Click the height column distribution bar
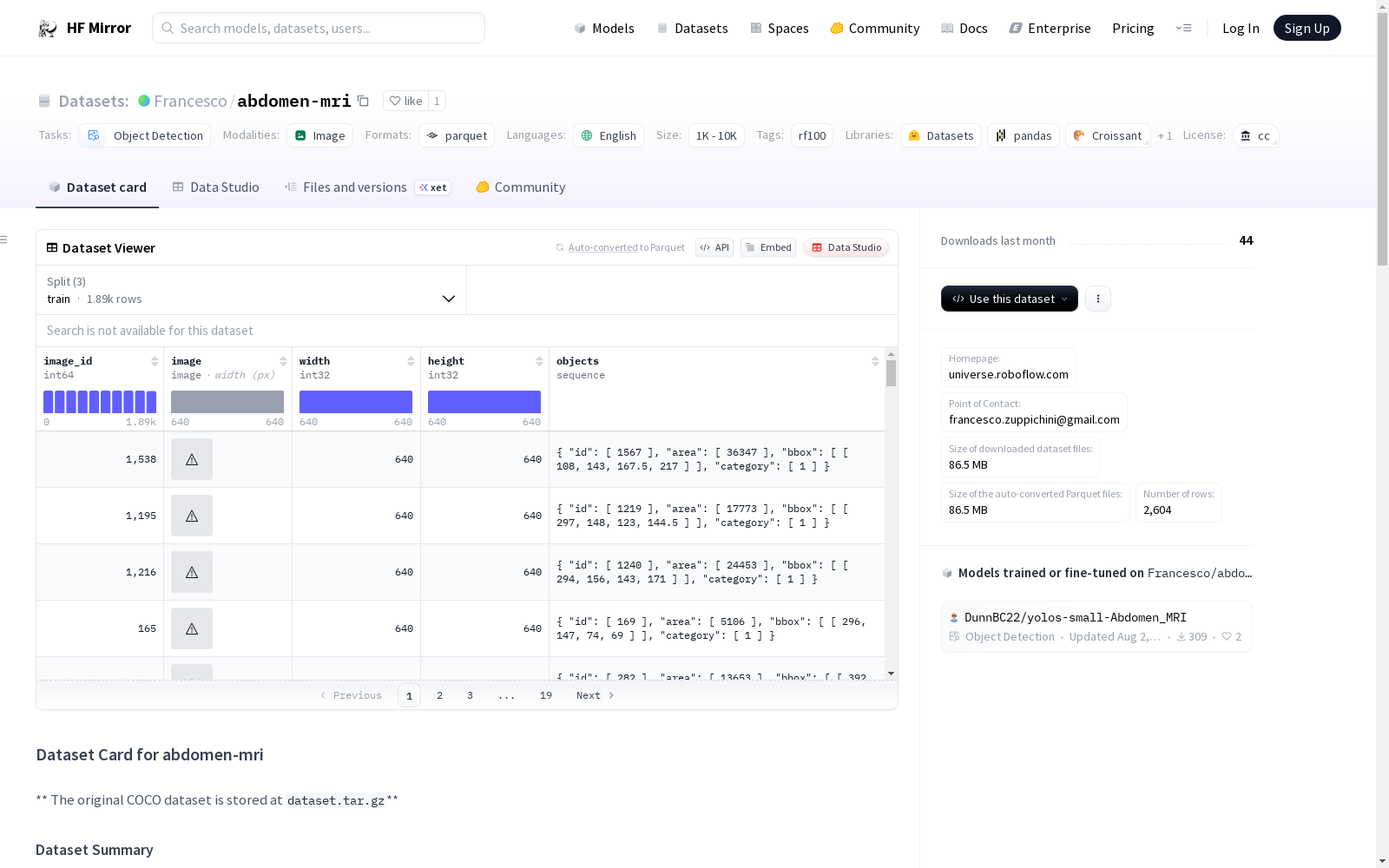 pyautogui.click(x=484, y=402)
